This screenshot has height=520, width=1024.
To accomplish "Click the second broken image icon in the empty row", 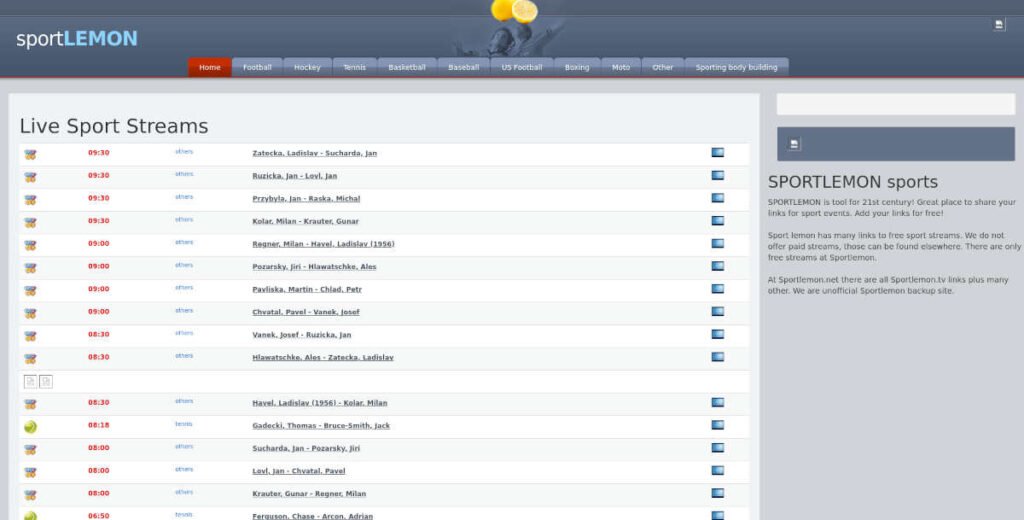I will [46, 381].
